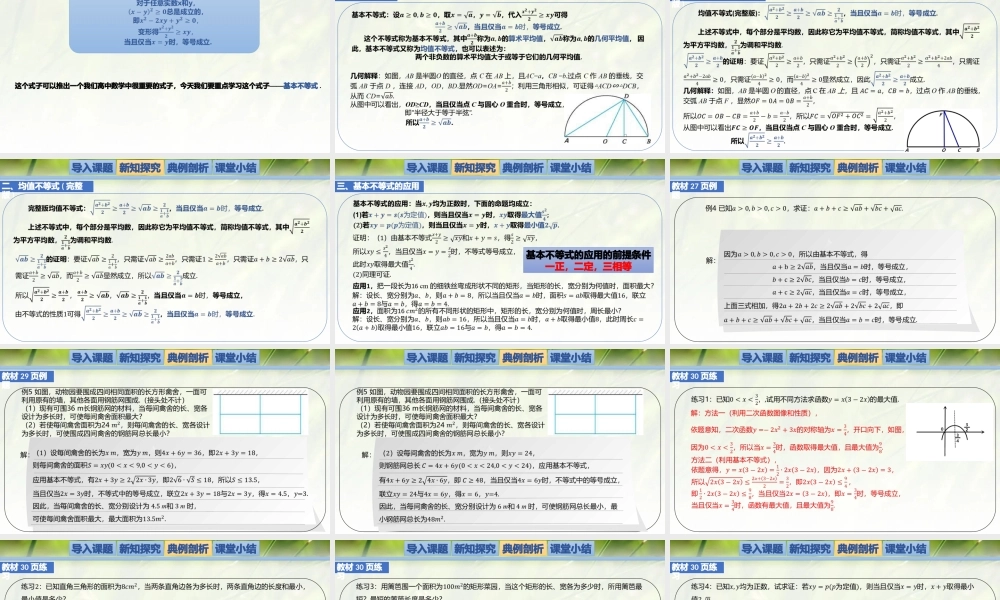Select 典例剖析 tab on 教材27页例 slide
Viewport: 1000px width, 600px height.
(858, 168)
